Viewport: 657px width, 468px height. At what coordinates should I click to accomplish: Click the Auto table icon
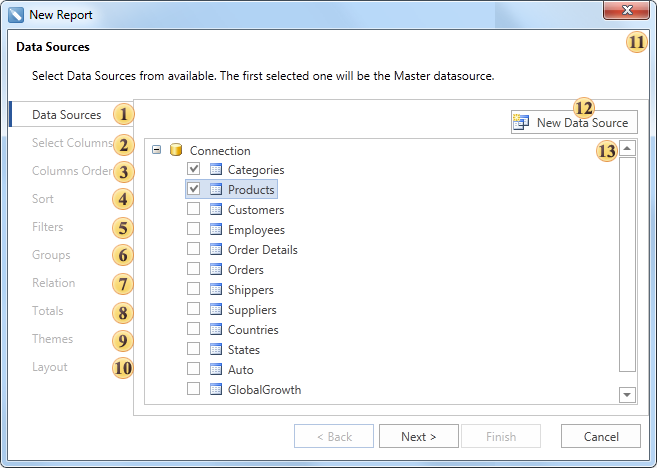[x=216, y=370]
